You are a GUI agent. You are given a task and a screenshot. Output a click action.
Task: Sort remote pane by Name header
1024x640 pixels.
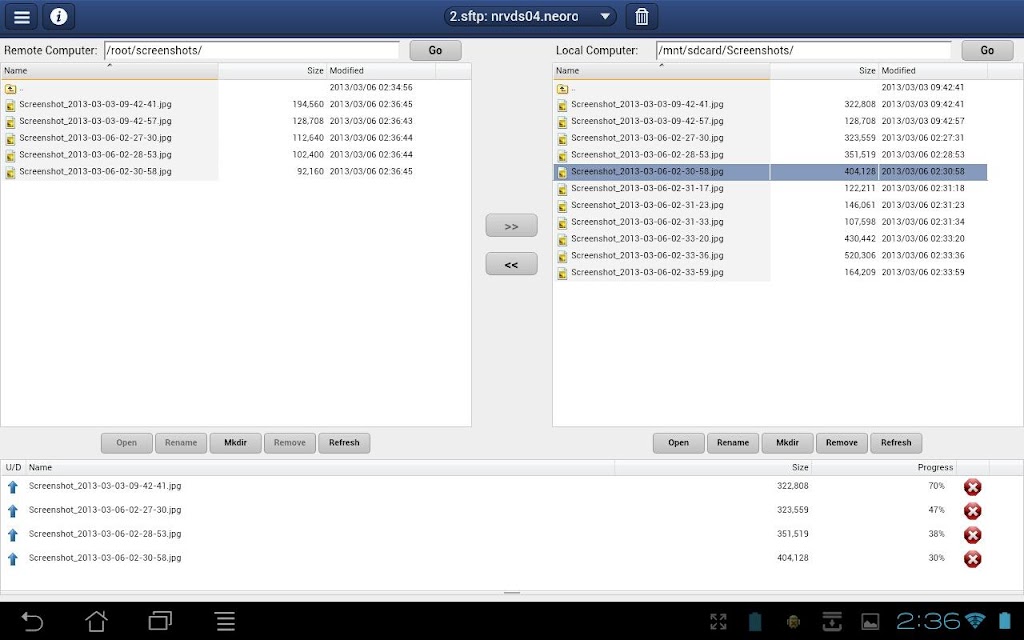[109, 71]
